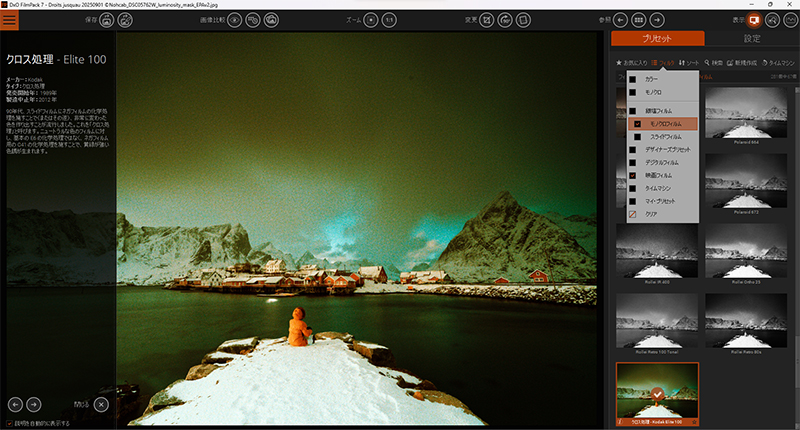Click the second save icon with pencil

coord(125,20)
